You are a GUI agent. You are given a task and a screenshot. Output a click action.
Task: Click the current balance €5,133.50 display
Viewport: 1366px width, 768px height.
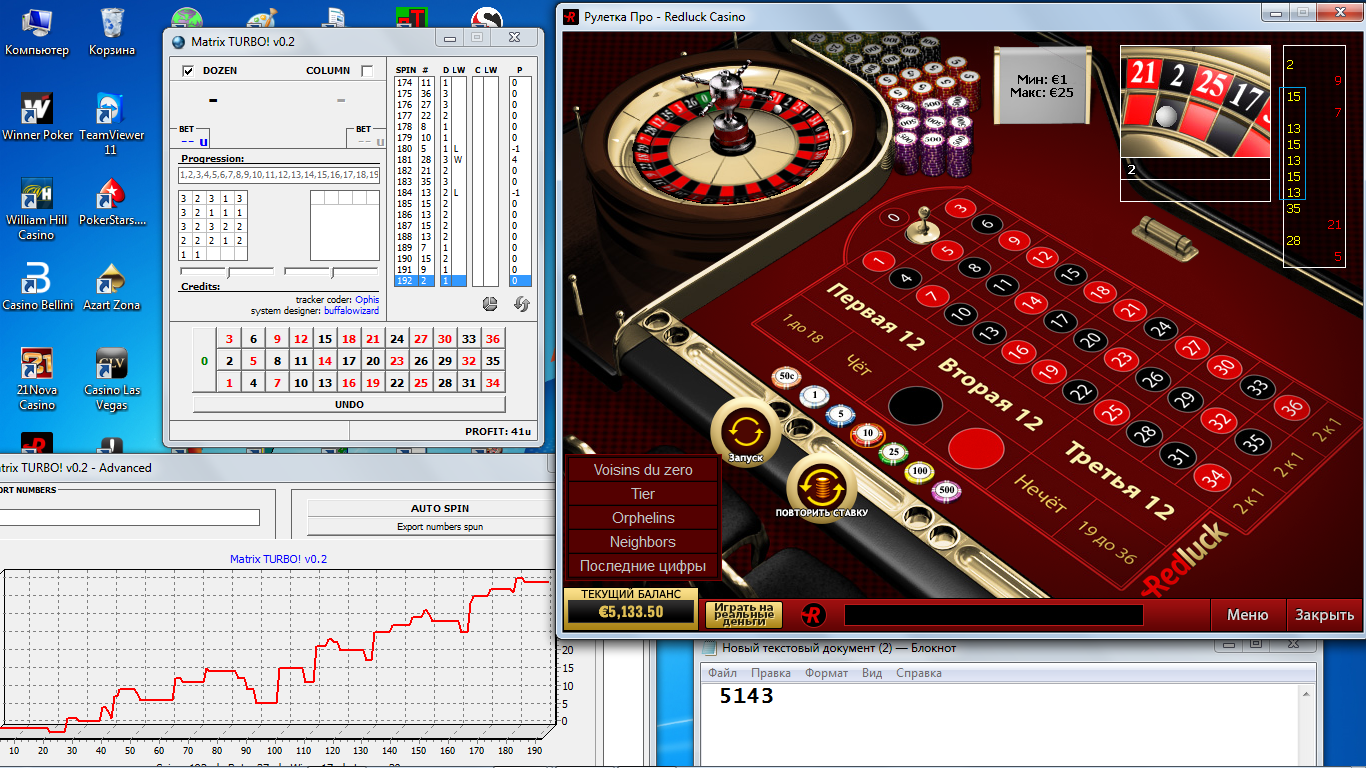pos(631,612)
